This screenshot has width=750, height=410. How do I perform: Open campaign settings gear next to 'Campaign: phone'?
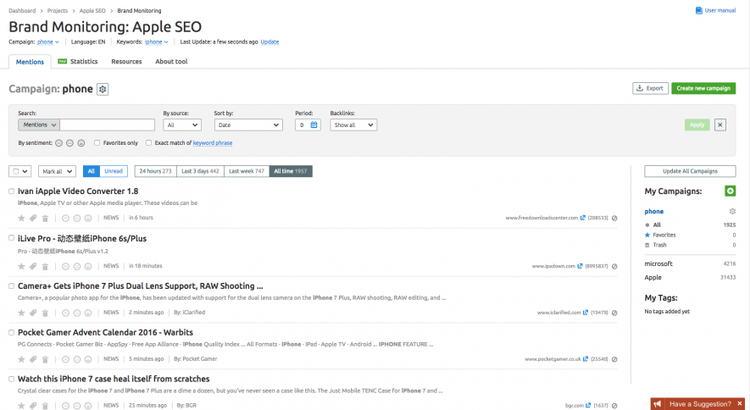102,89
